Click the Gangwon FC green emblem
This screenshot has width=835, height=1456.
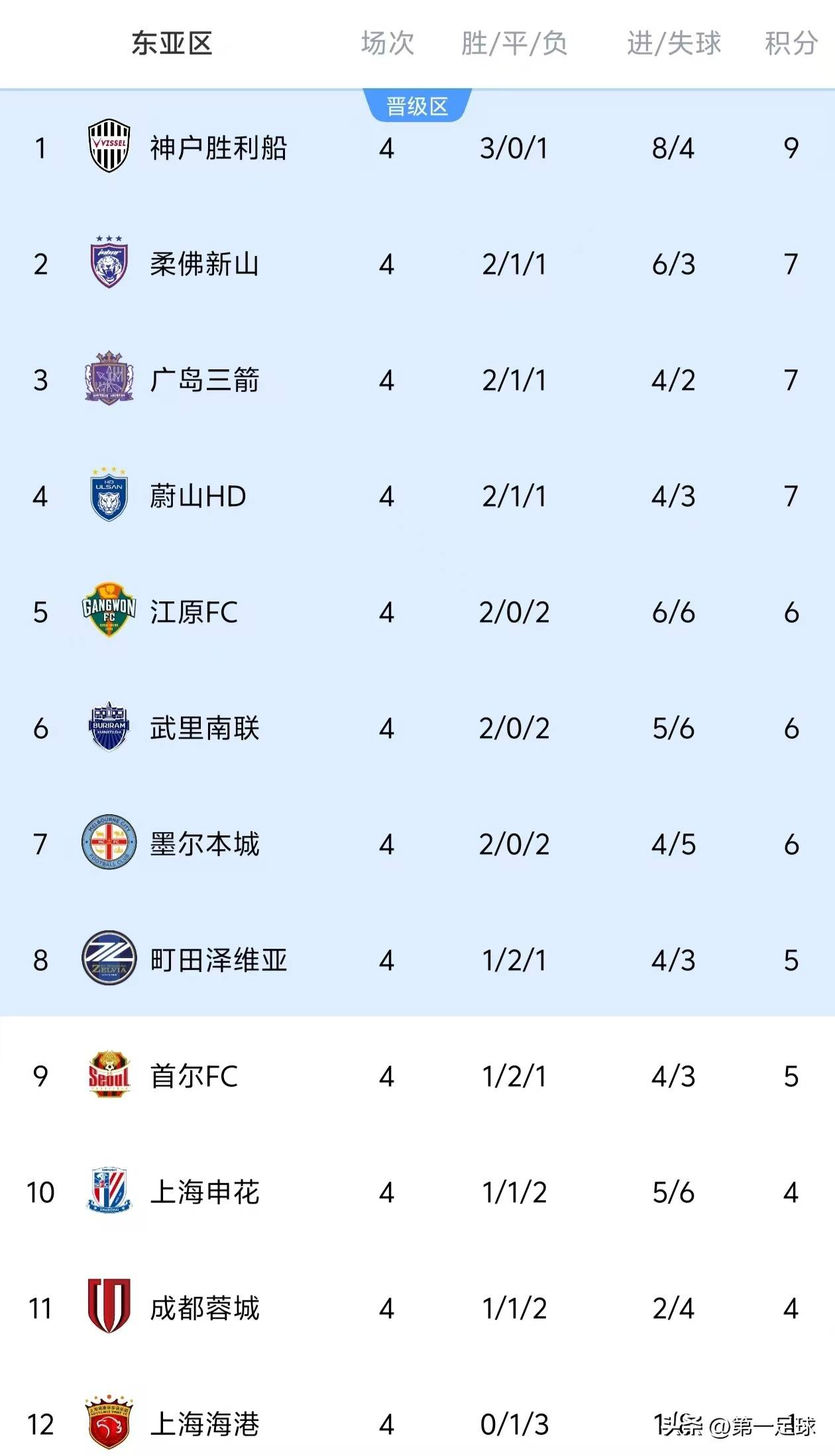click(109, 611)
